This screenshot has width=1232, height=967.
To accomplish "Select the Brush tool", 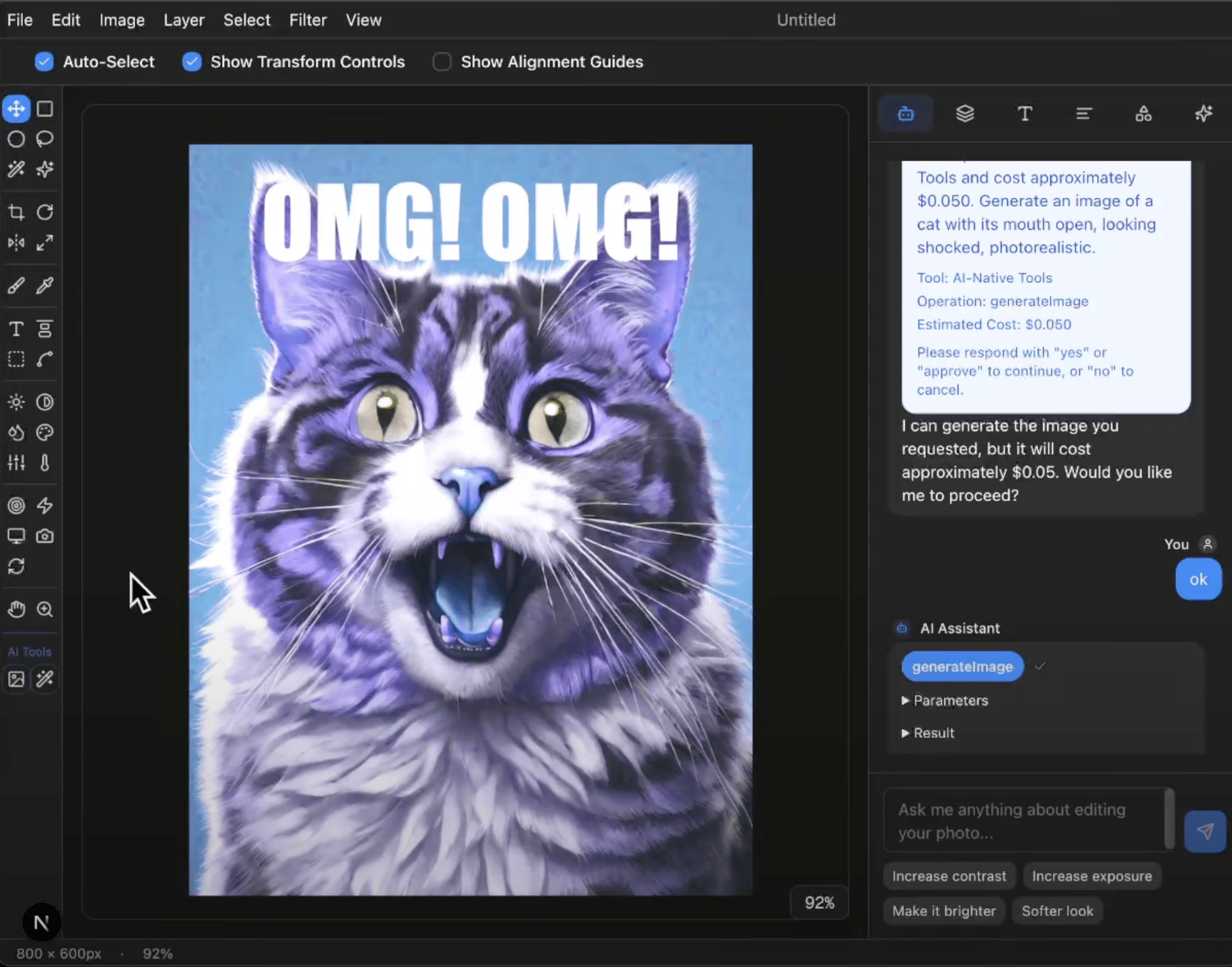I will 16,286.
